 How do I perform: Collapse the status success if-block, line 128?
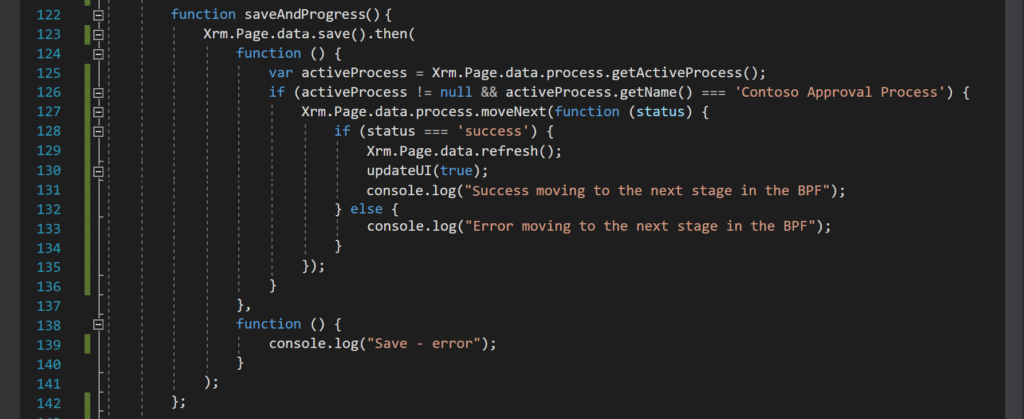tap(98, 131)
